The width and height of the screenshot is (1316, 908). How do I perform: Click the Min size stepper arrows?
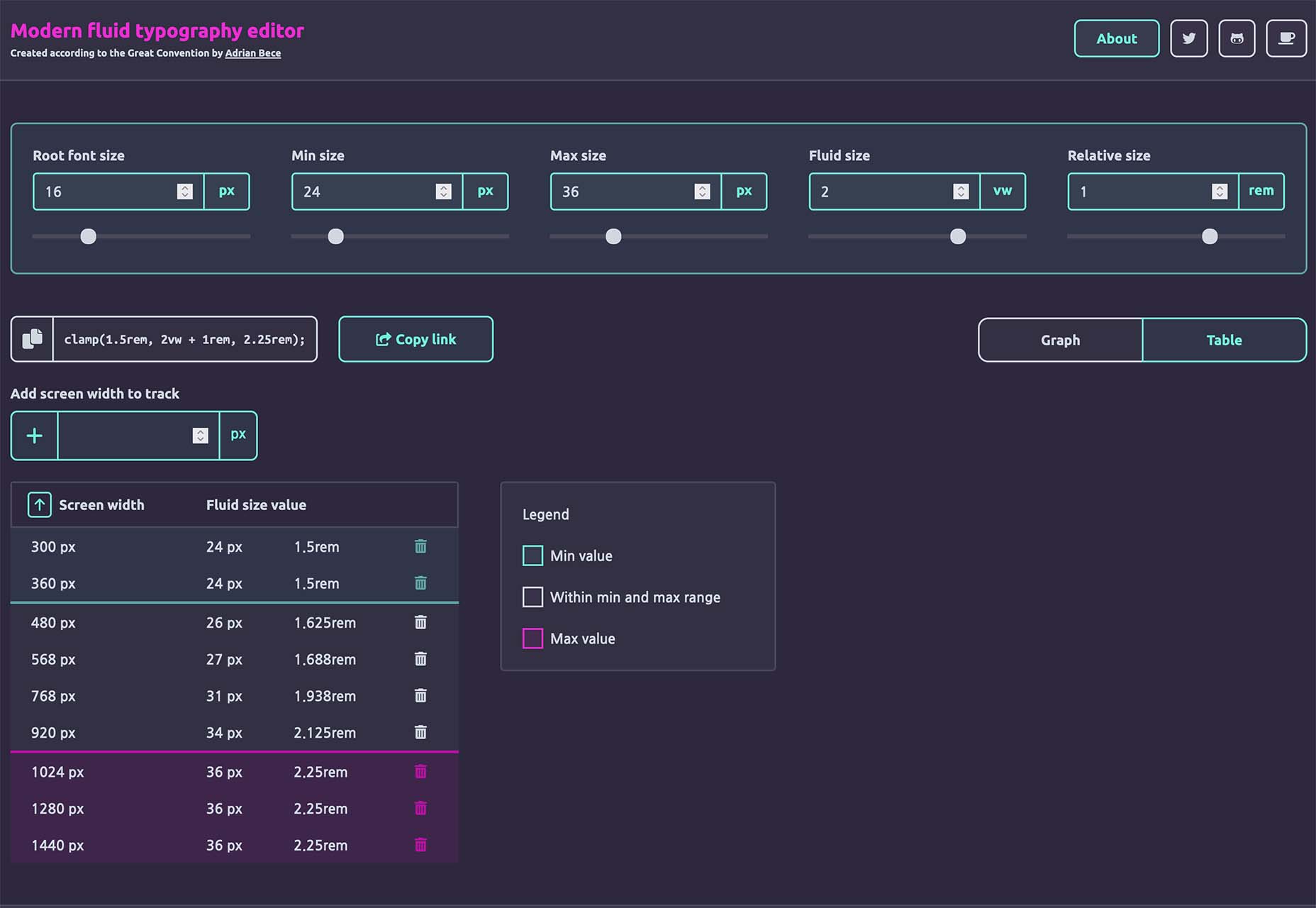click(x=443, y=192)
